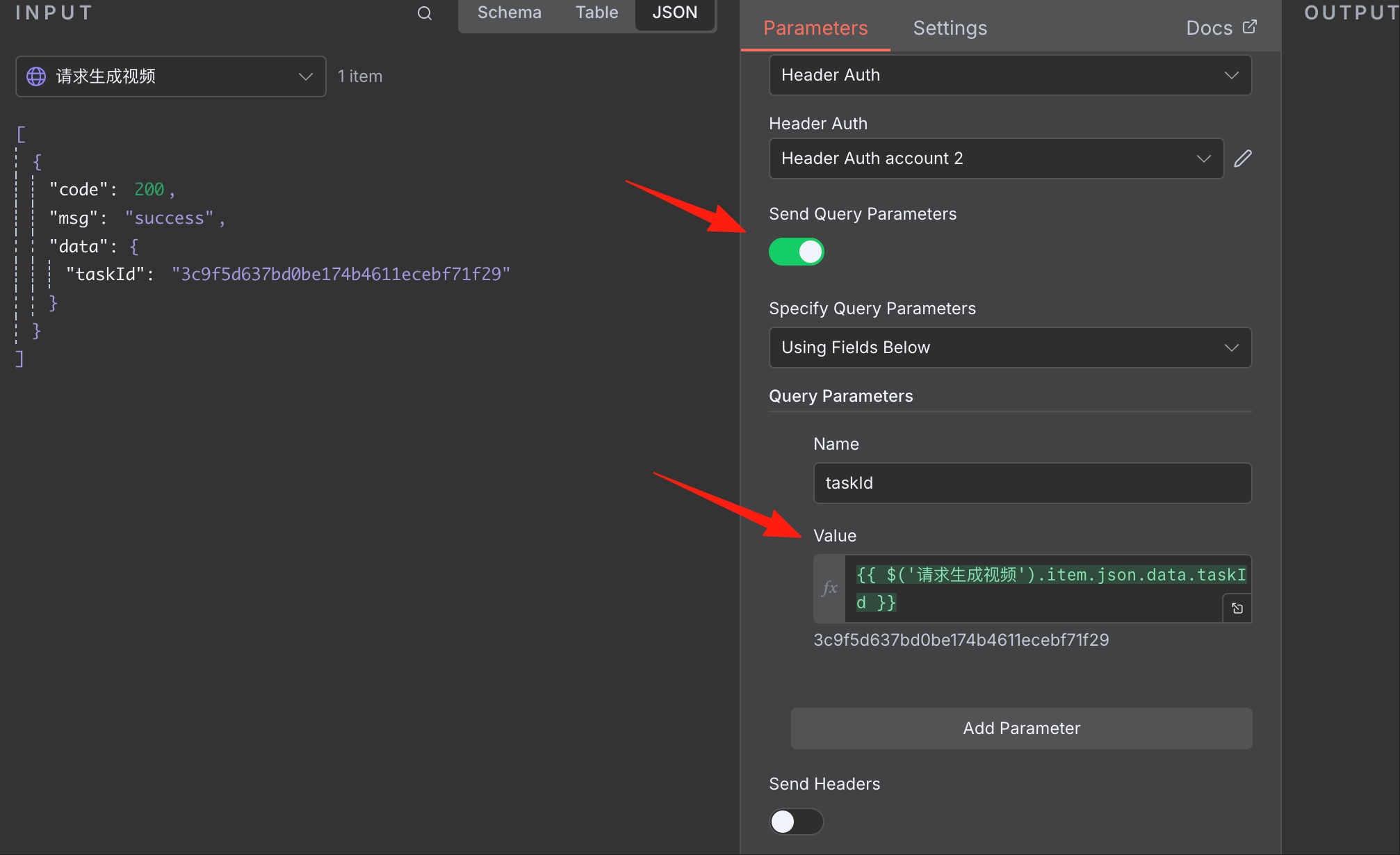Click the globe icon in the node selector

(x=36, y=76)
